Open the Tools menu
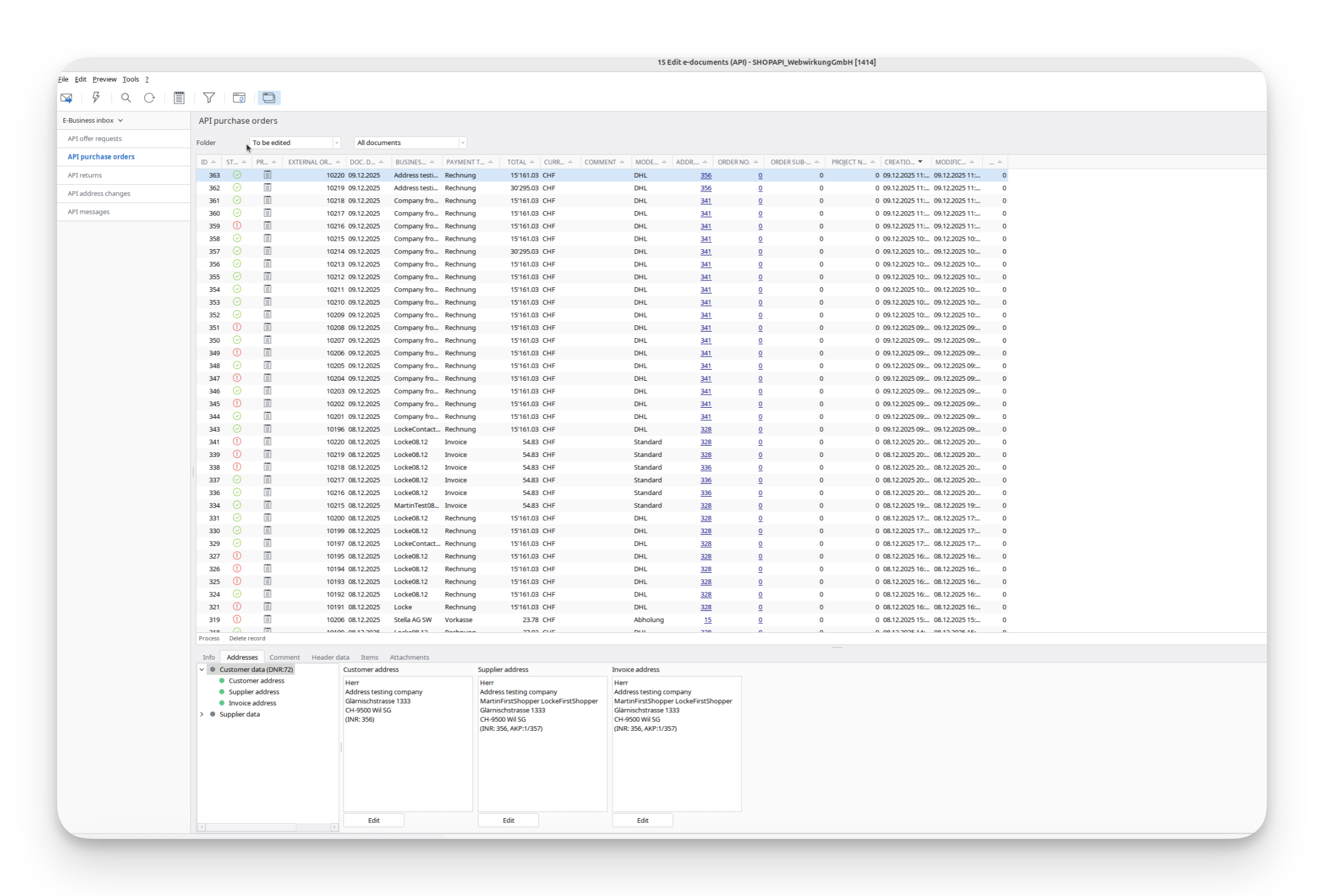This screenshot has width=1324, height=896. [130, 80]
